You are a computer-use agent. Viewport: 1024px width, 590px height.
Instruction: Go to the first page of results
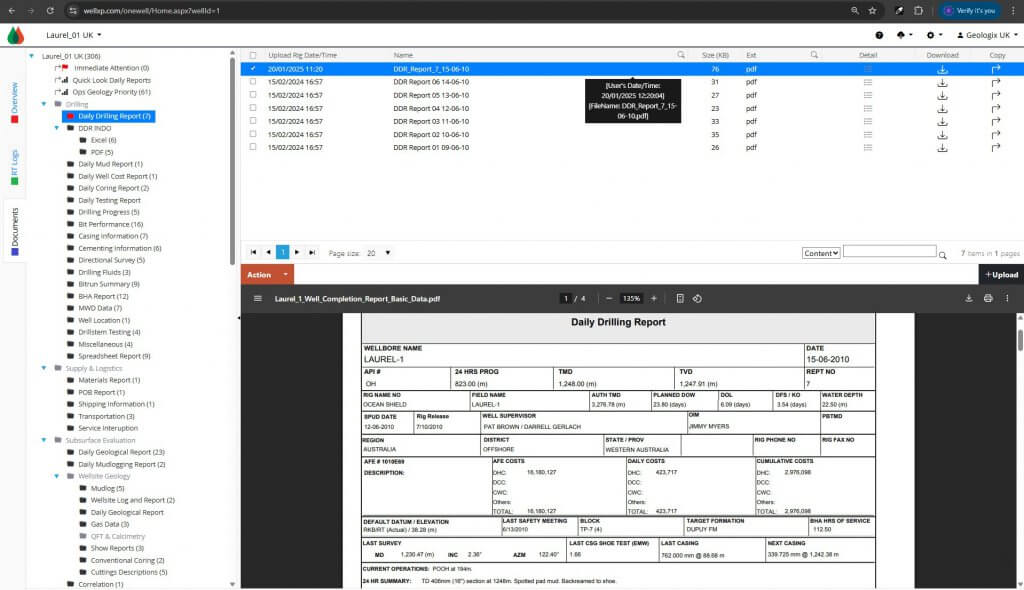(253, 252)
